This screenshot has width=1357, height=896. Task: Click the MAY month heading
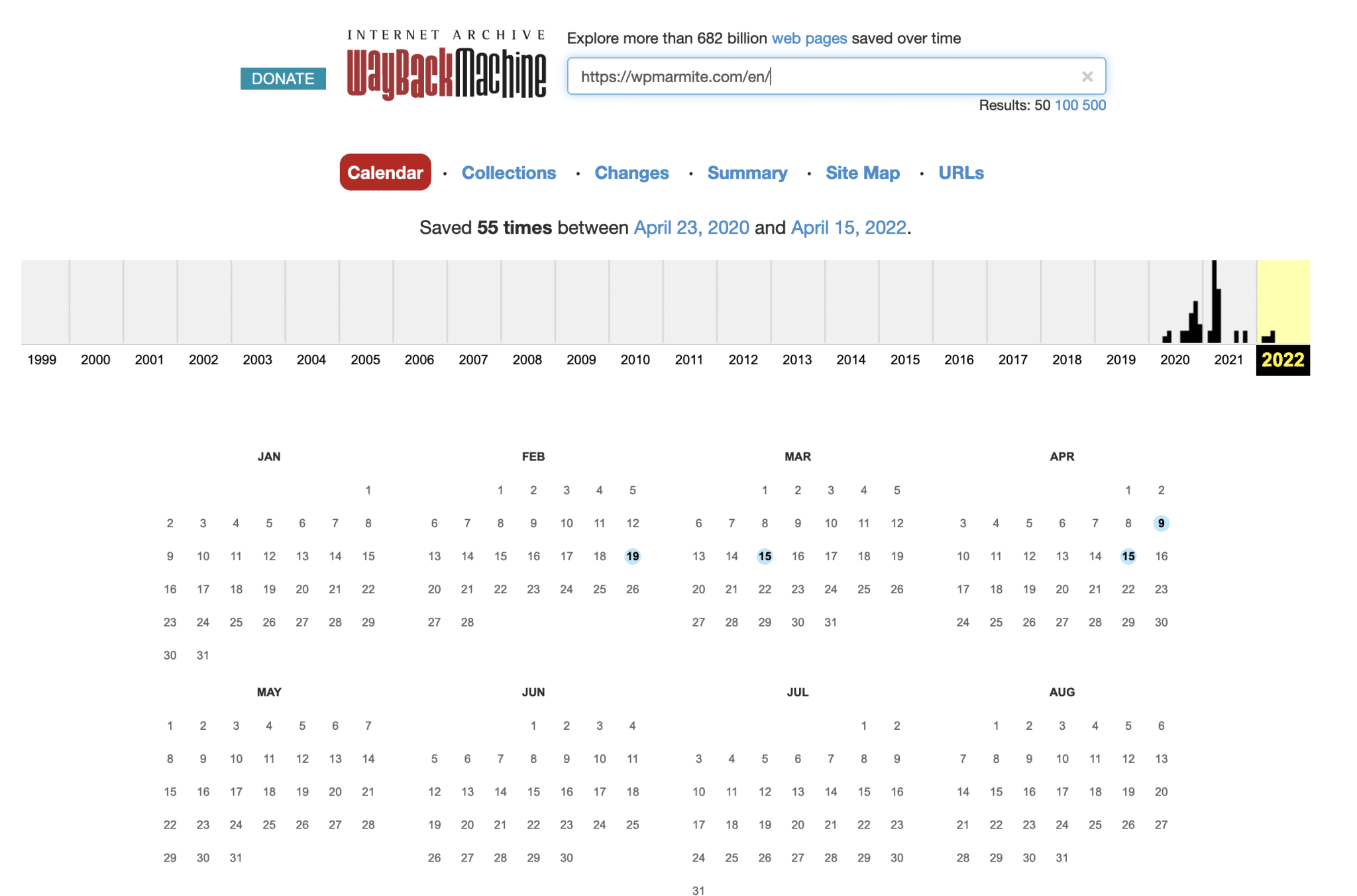[269, 692]
